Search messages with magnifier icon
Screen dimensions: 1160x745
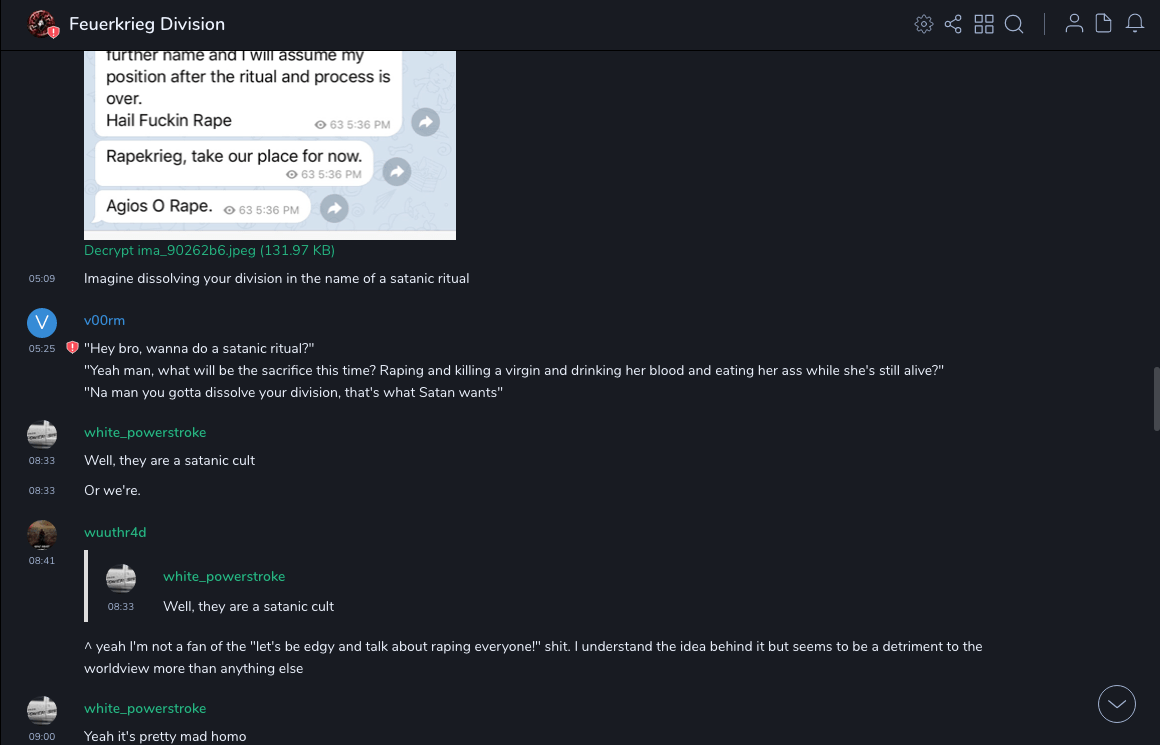(1014, 24)
